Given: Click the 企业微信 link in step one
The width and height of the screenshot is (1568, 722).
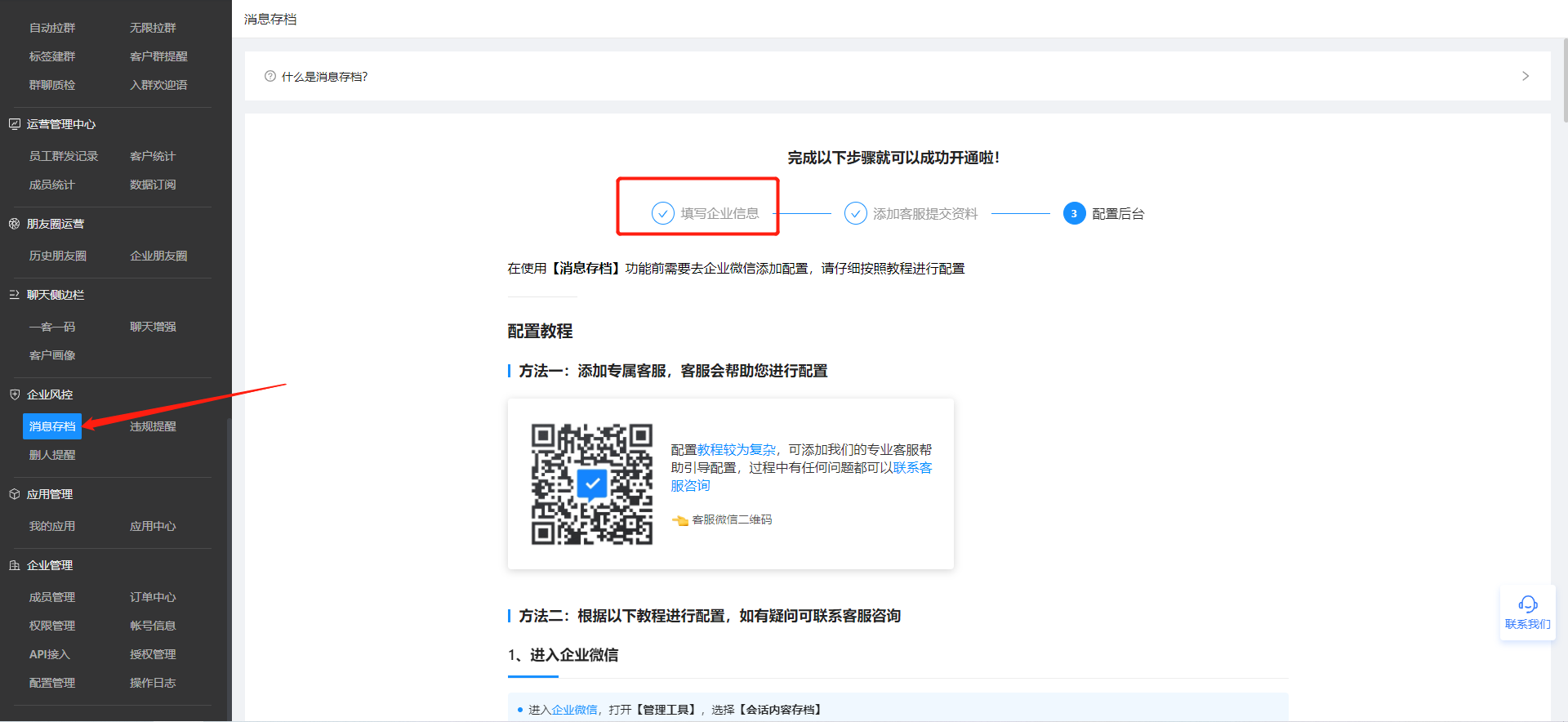Looking at the screenshot, I should tap(574, 710).
